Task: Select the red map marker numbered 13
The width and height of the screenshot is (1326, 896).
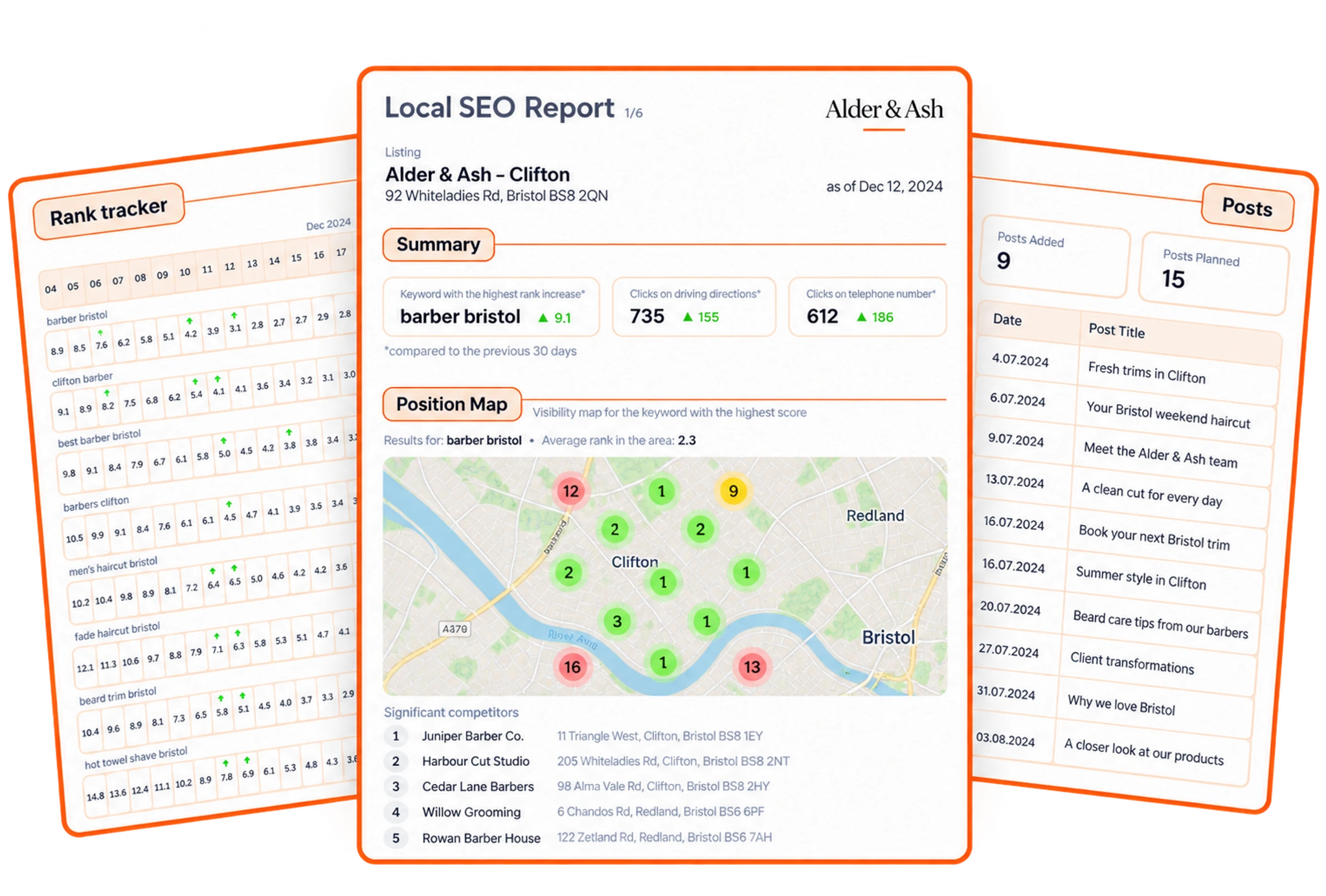Action: (752, 667)
